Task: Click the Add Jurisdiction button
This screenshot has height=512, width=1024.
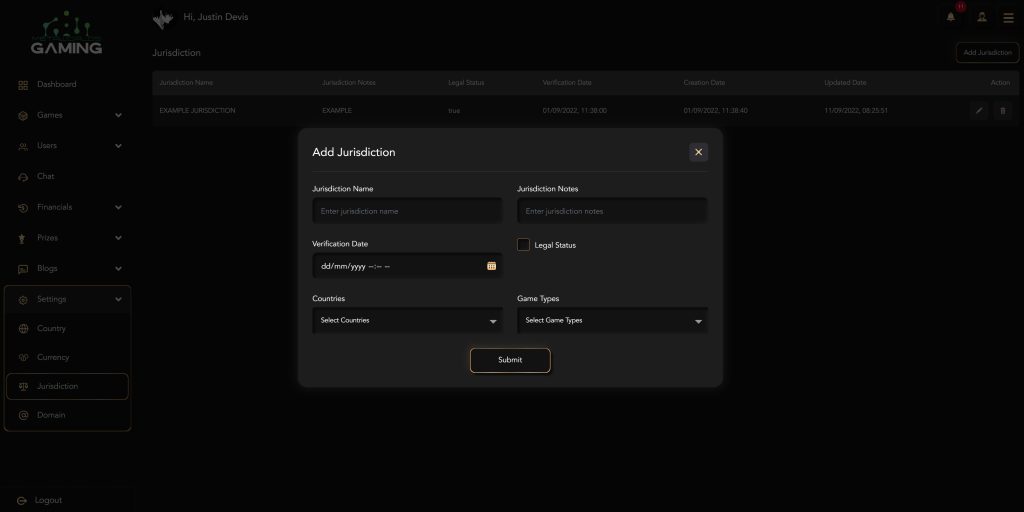Action: pyautogui.click(x=987, y=52)
